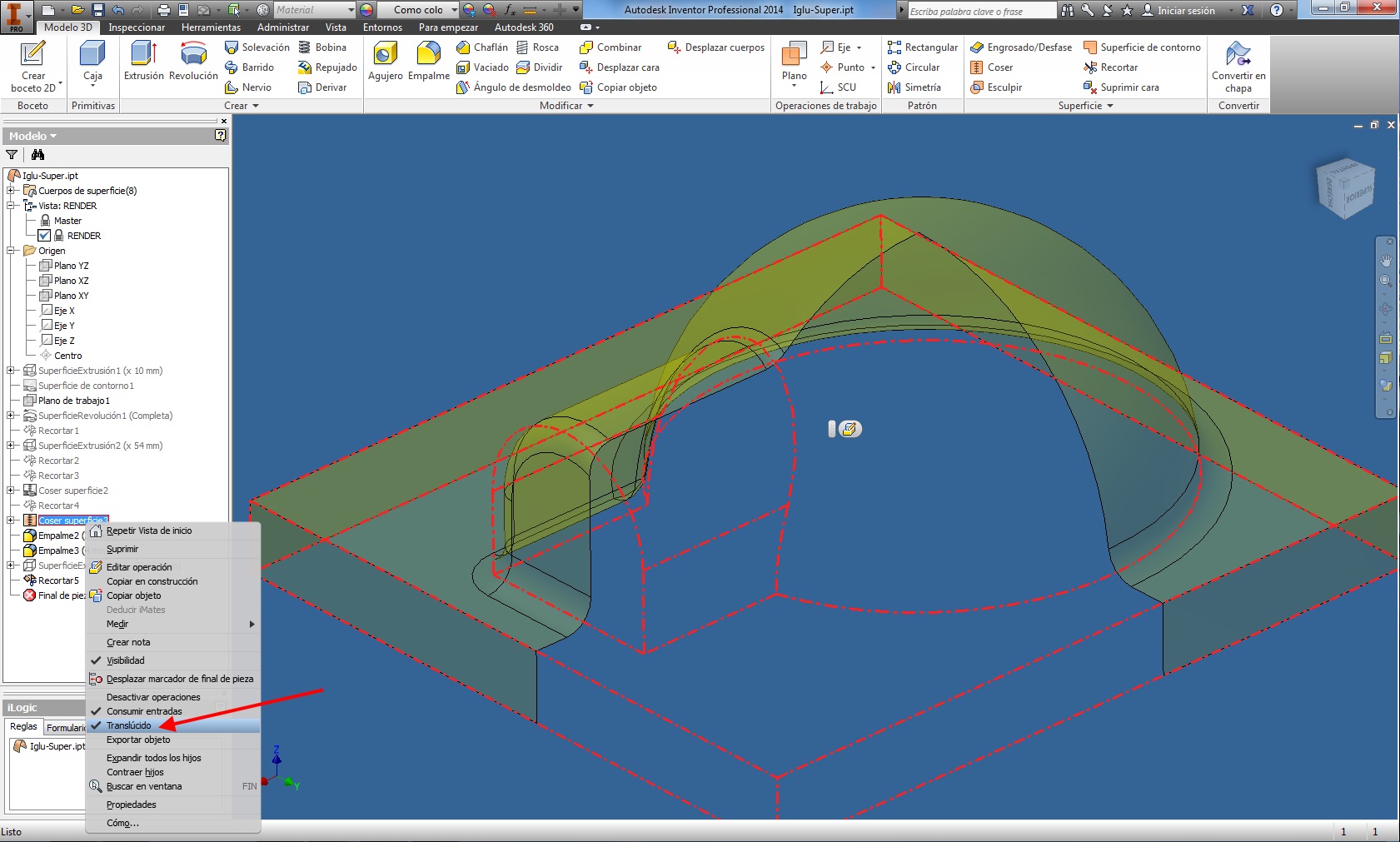The height and width of the screenshot is (842, 1400).
Task: Expand SuperficieExtrusión1 node
Action: [11, 371]
